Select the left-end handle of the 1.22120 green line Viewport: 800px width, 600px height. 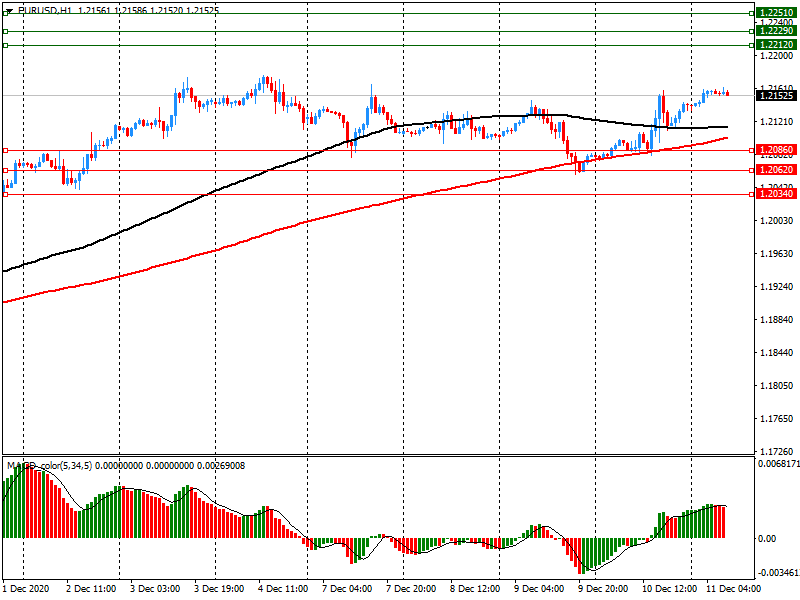[x=6, y=45]
